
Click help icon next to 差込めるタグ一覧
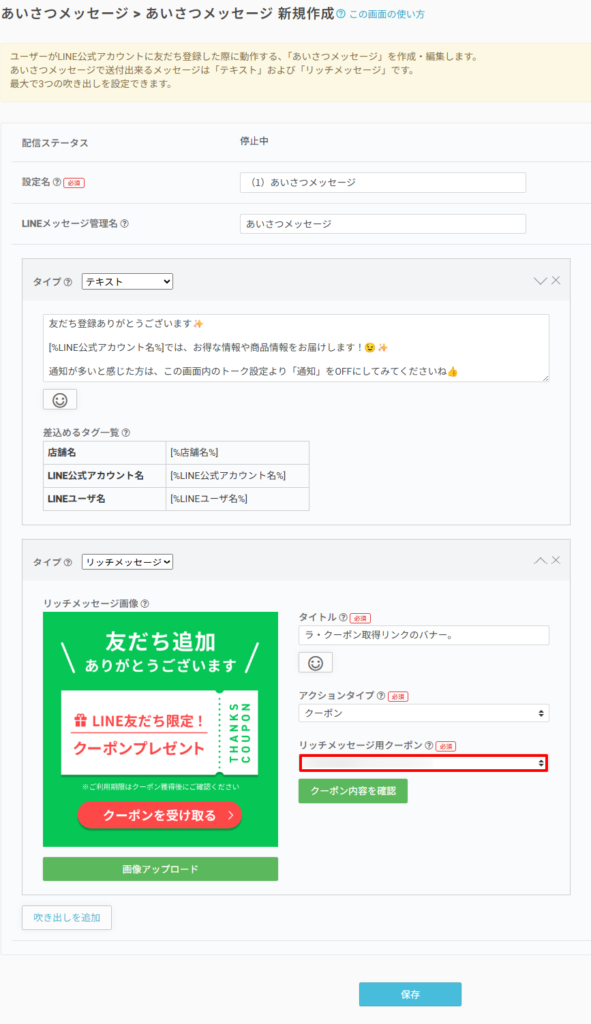tap(126, 432)
